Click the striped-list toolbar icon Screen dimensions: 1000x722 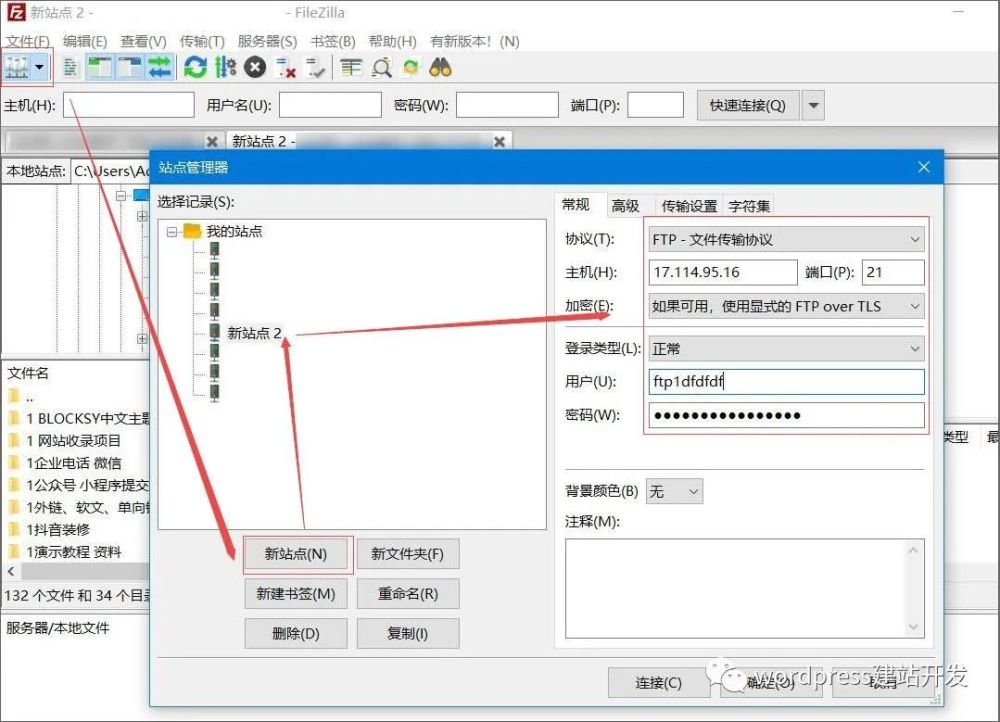click(351, 67)
